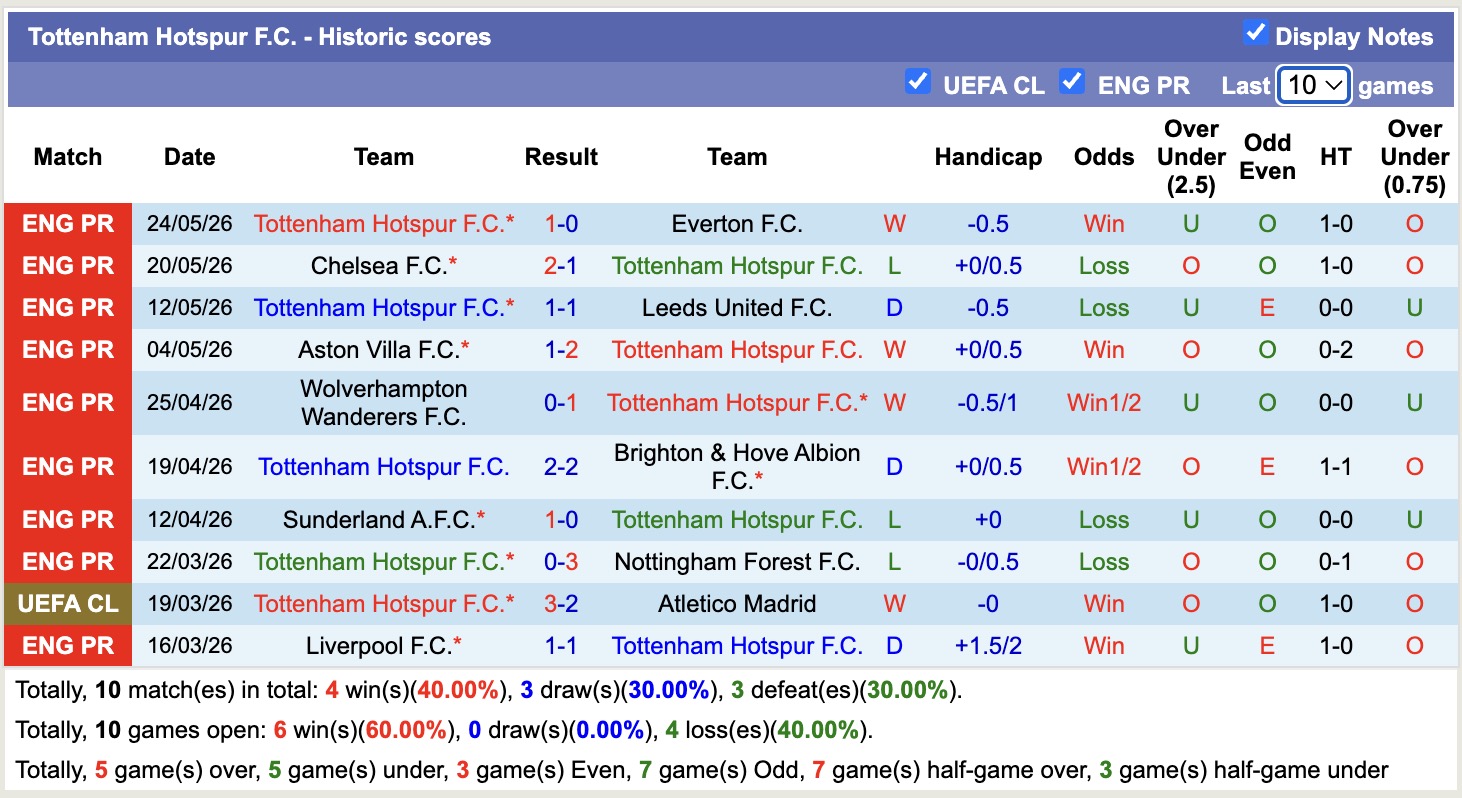The width and height of the screenshot is (1462, 798).
Task: Open Atletico Madrid team link
Action: pyautogui.click(x=737, y=604)
